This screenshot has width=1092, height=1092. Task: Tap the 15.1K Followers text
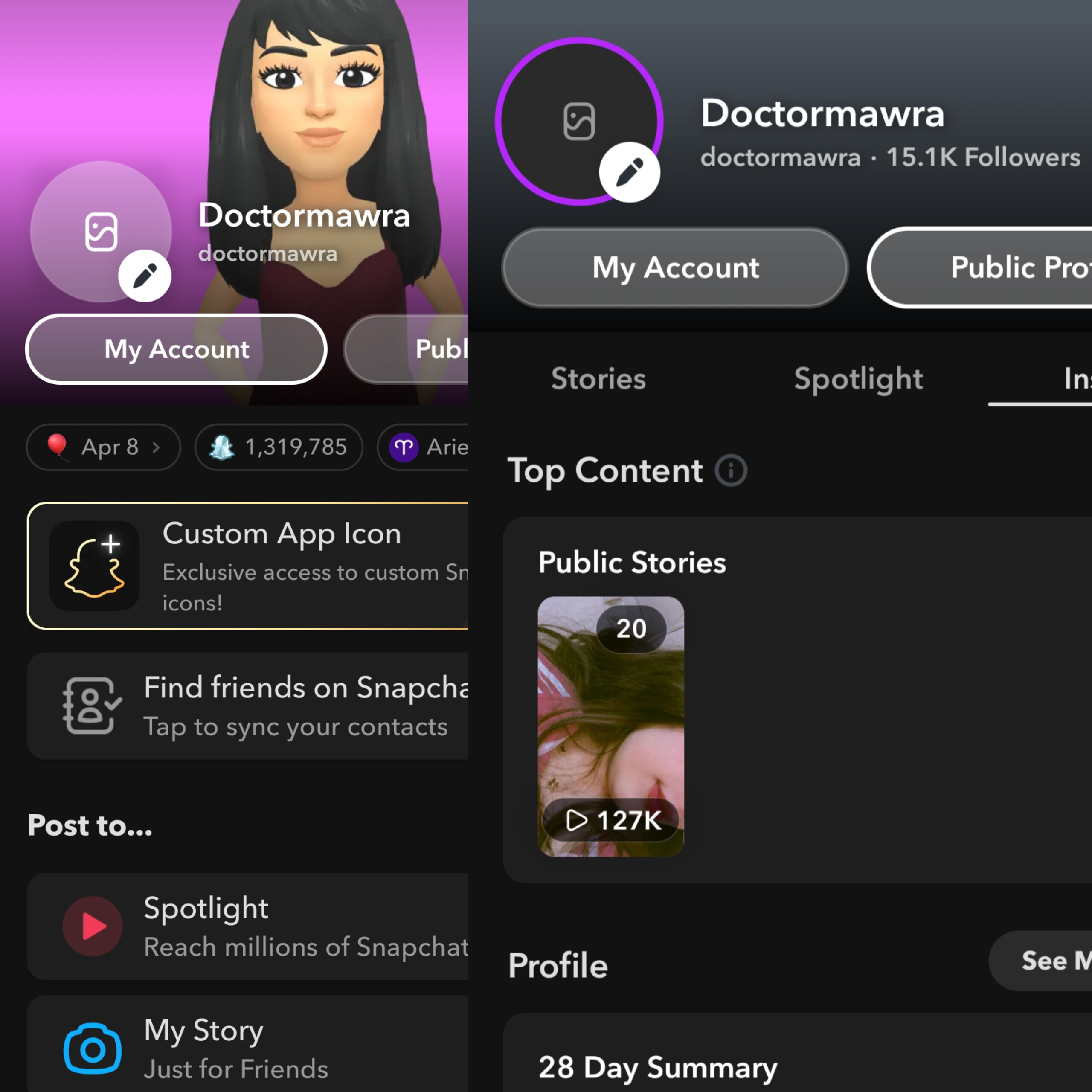coord(983,157)
